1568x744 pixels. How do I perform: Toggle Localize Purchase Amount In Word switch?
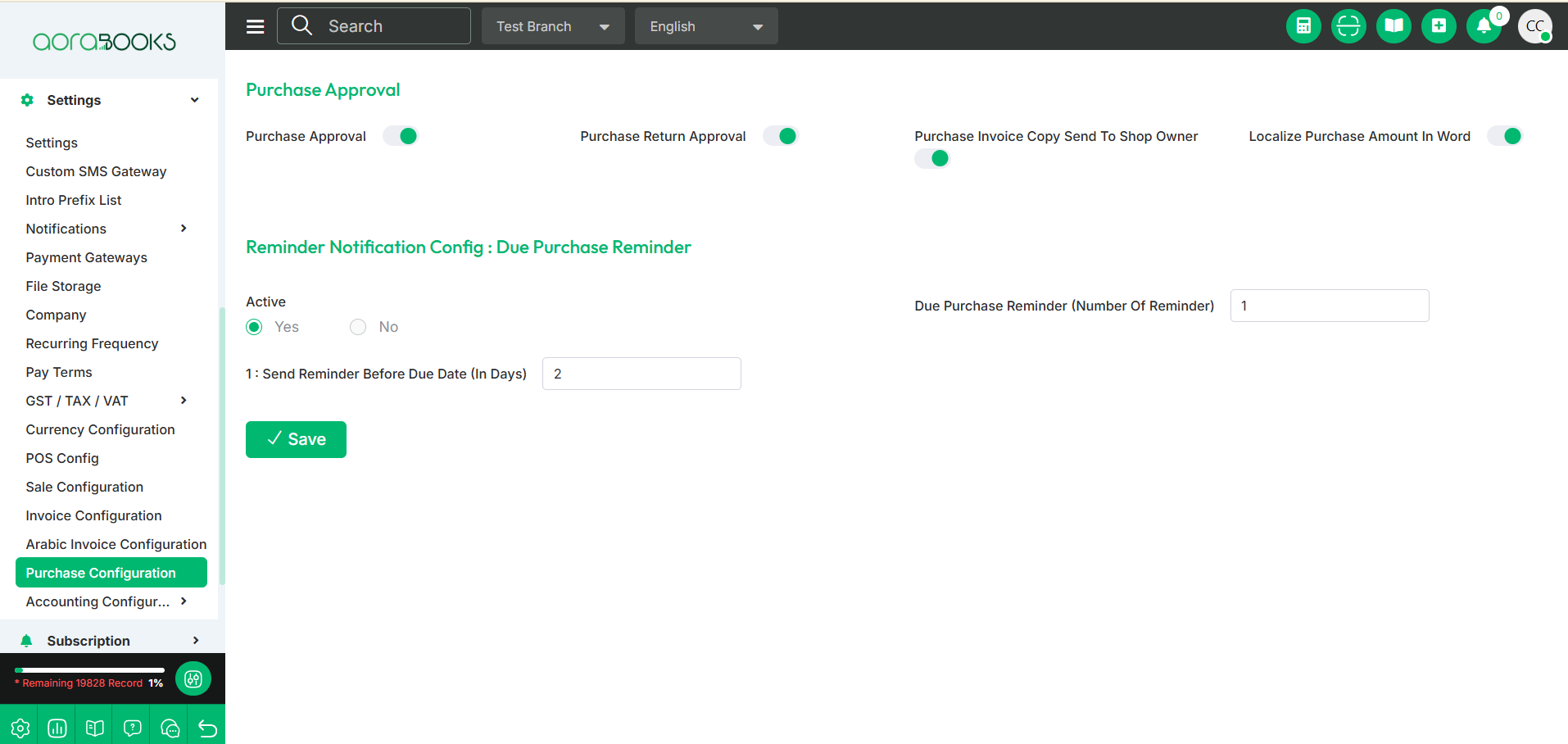coord(1505,136)
